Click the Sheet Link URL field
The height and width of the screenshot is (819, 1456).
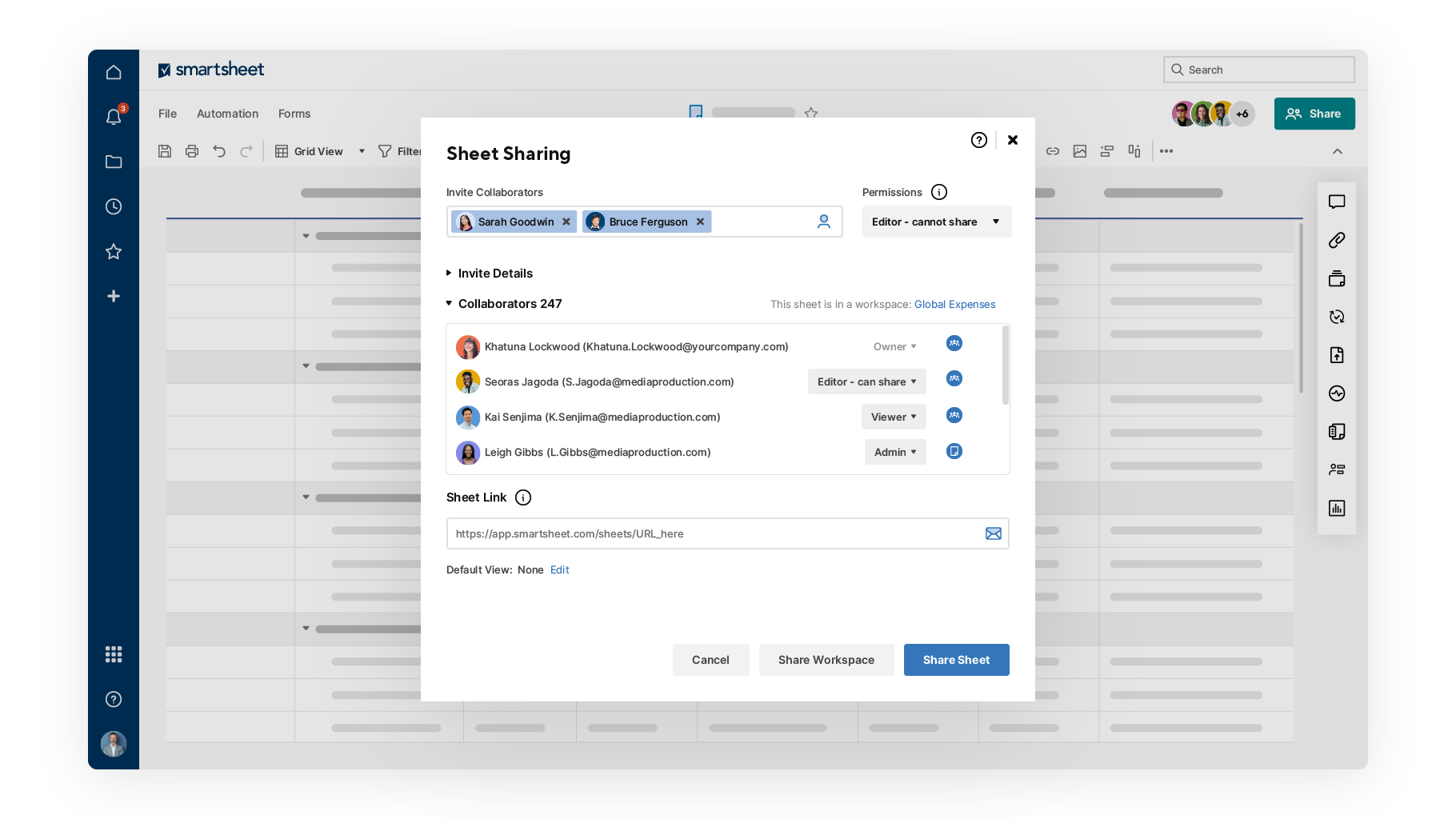[712, 533]
